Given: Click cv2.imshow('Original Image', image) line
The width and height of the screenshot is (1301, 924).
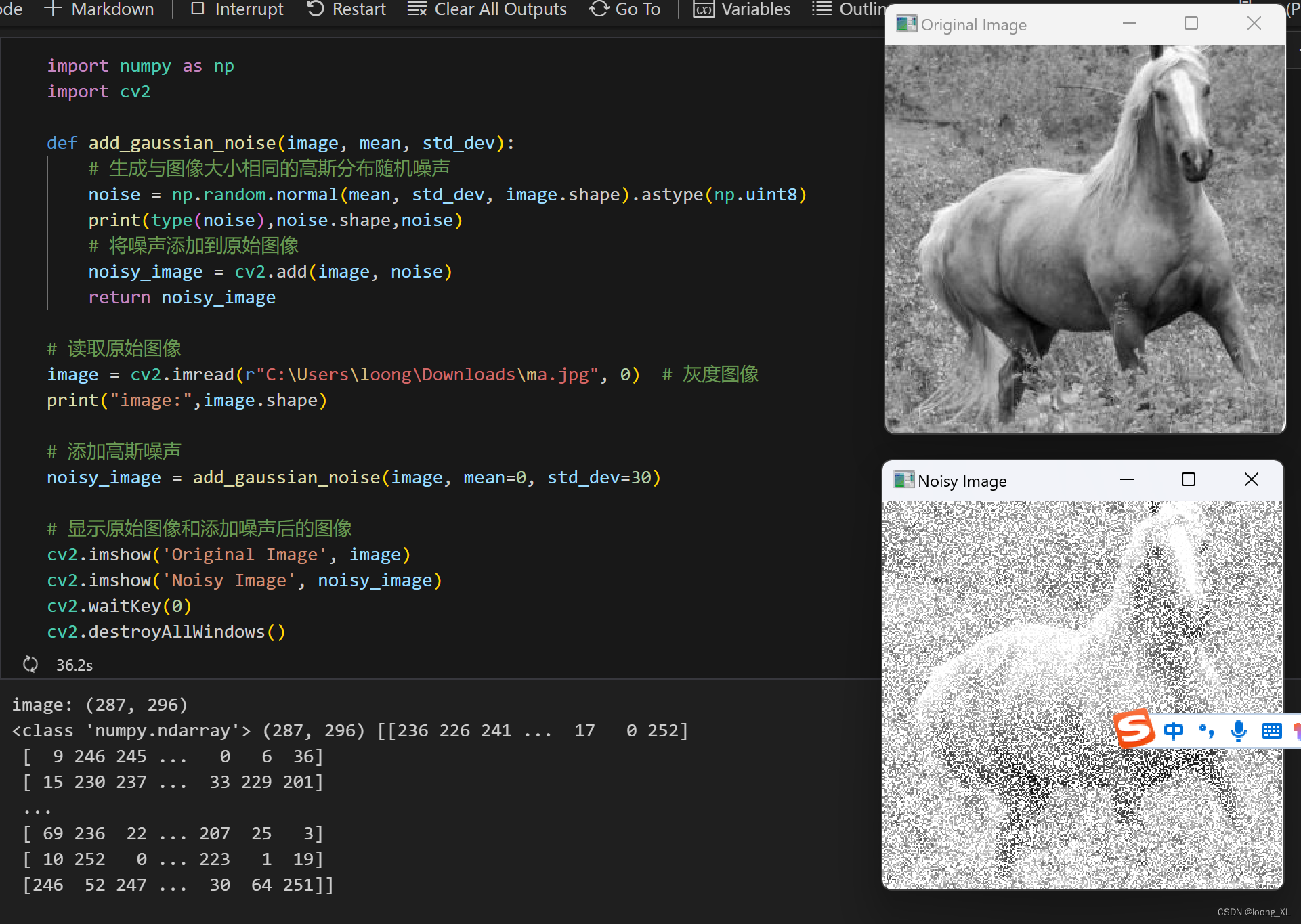Looking at the screenshot, I should point(228,554).
